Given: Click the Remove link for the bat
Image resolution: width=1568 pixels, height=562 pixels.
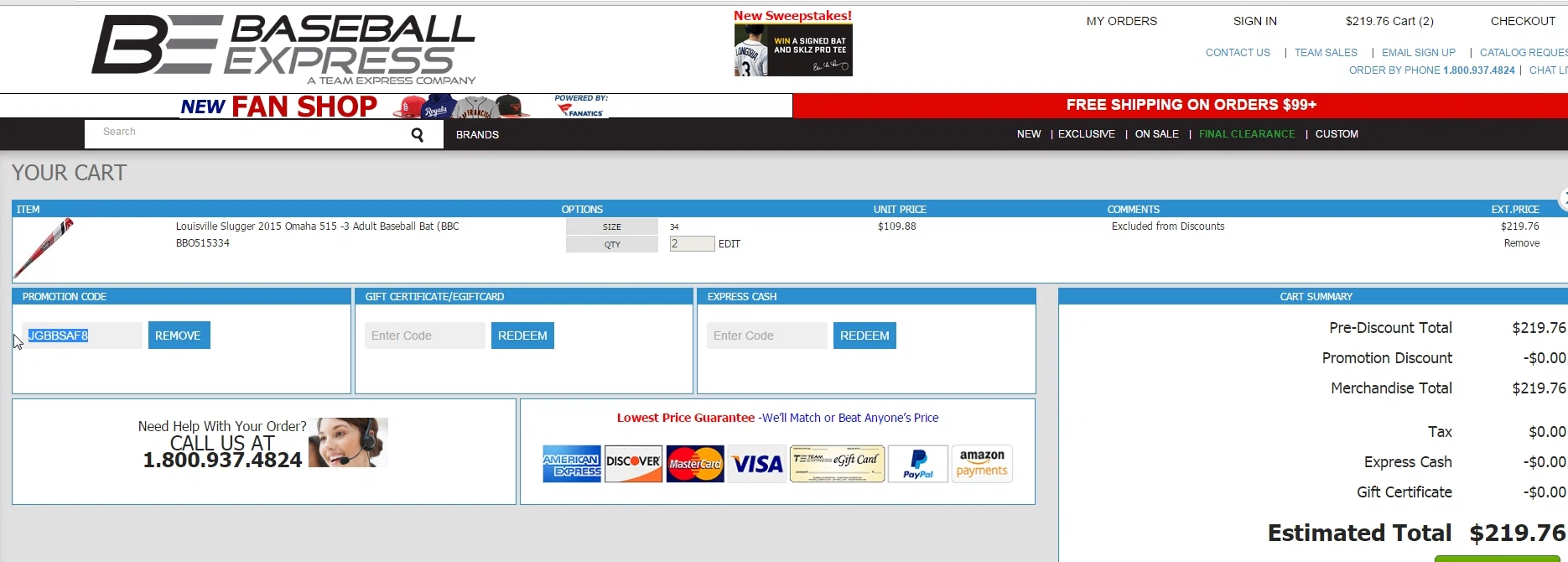Looking at the screenshot, I should point(1522,243).
